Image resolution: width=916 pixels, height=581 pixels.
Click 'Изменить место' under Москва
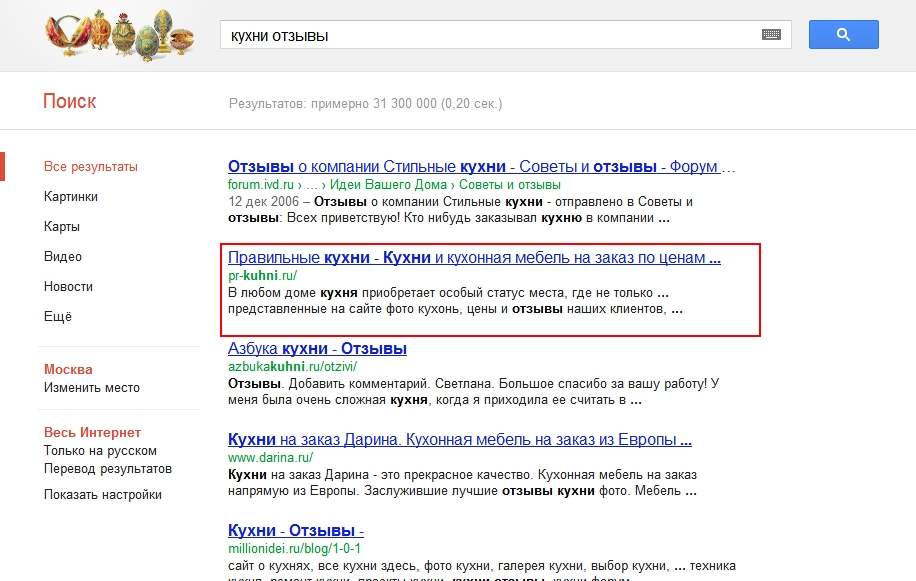click(x=92, y=388)
